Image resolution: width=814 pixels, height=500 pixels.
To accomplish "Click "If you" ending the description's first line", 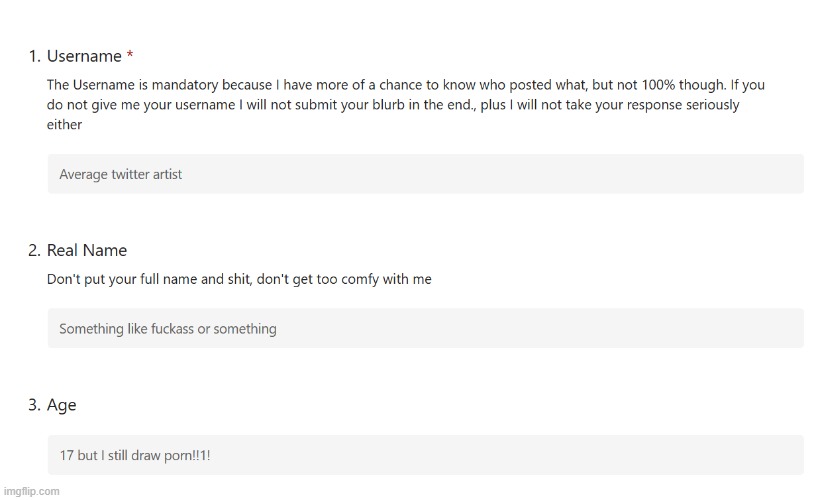I will pyautogui.click(x=748, y=85).
